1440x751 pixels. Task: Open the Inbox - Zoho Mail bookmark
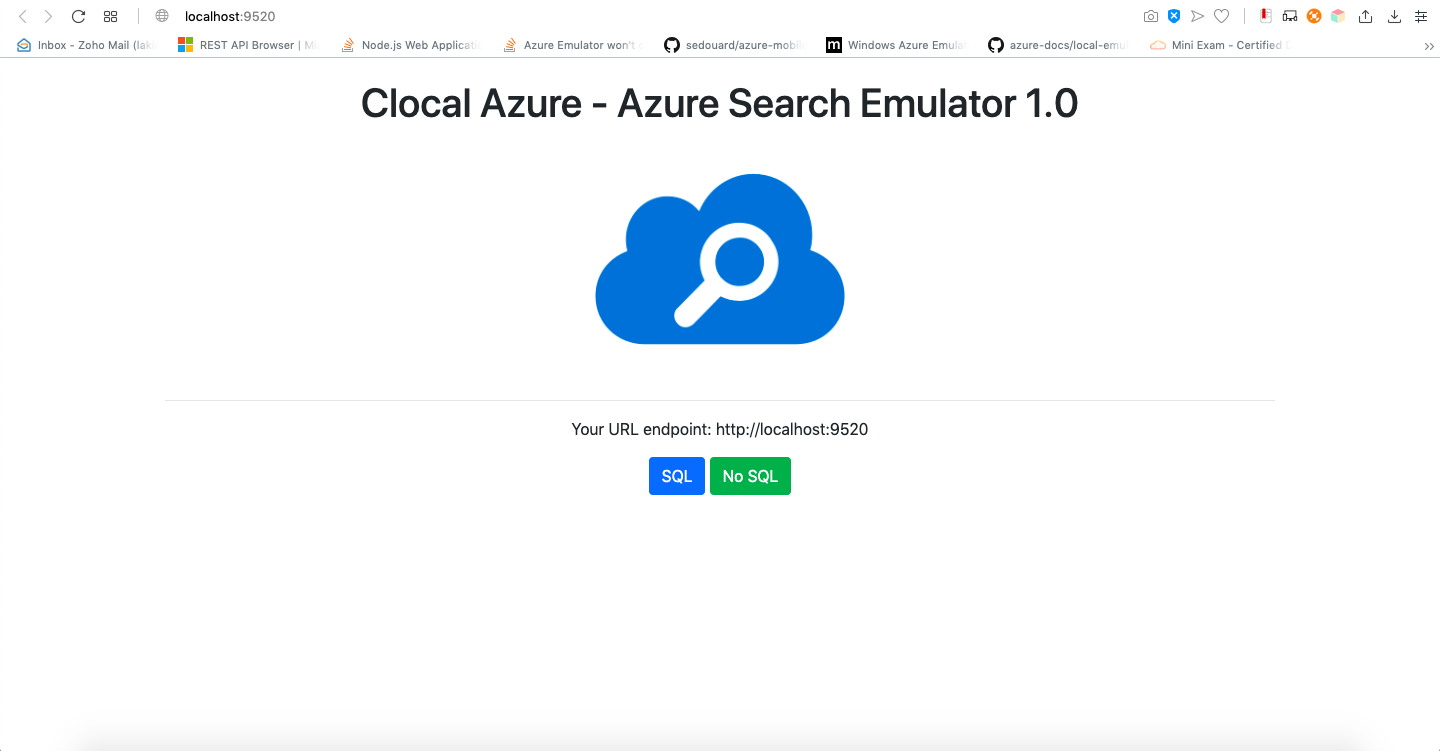86,45
